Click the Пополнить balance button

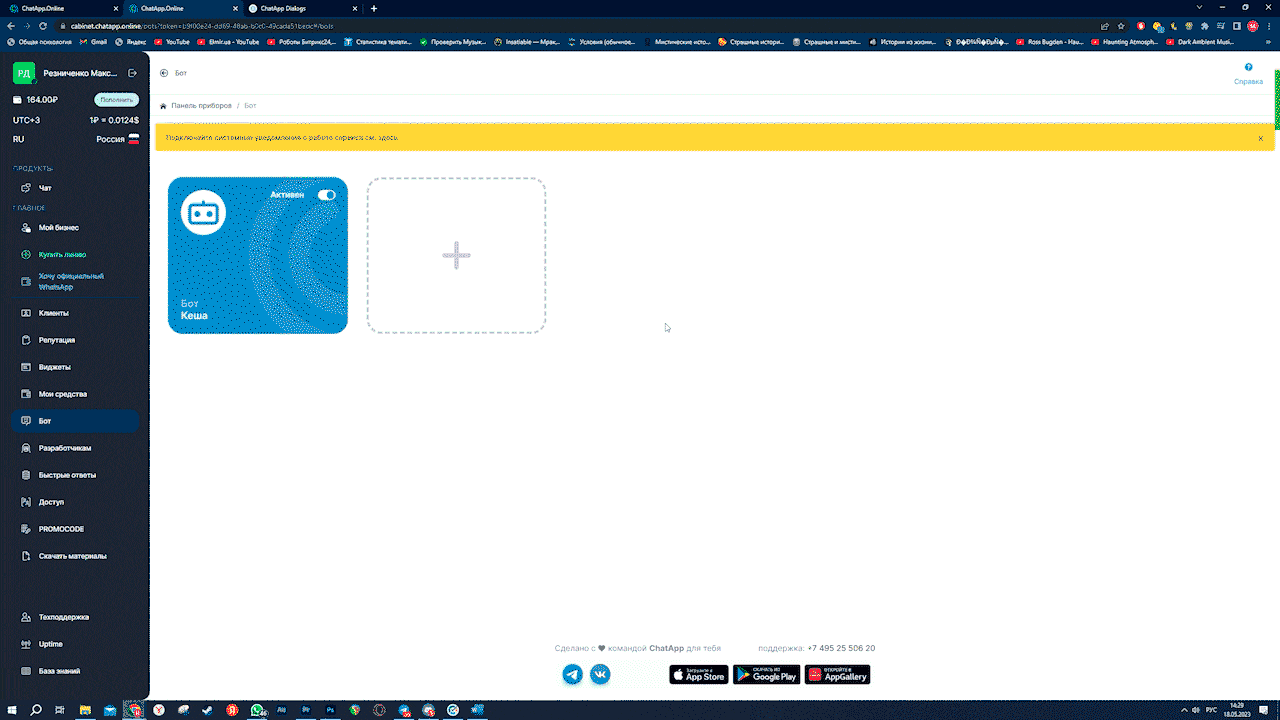tap(116, 100)
